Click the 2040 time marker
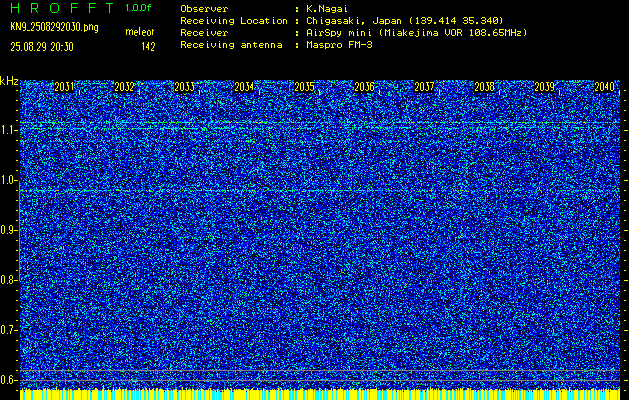The width and height of the screenshot is (629, 400). pos(605,87)
